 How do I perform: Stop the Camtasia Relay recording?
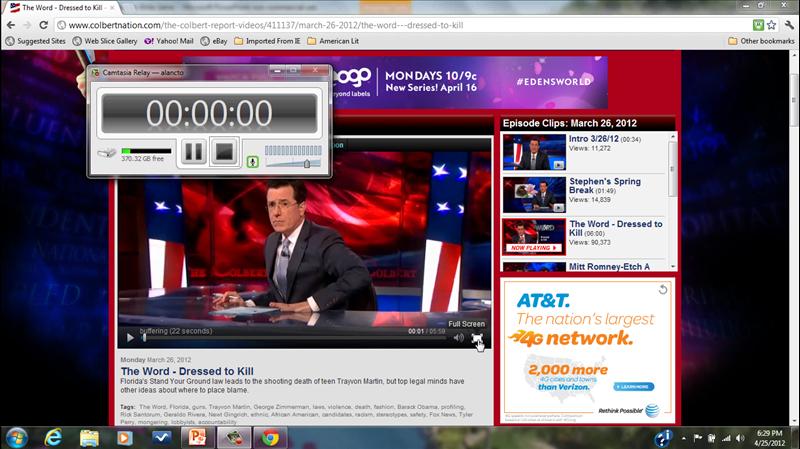(x=224, y=152)
